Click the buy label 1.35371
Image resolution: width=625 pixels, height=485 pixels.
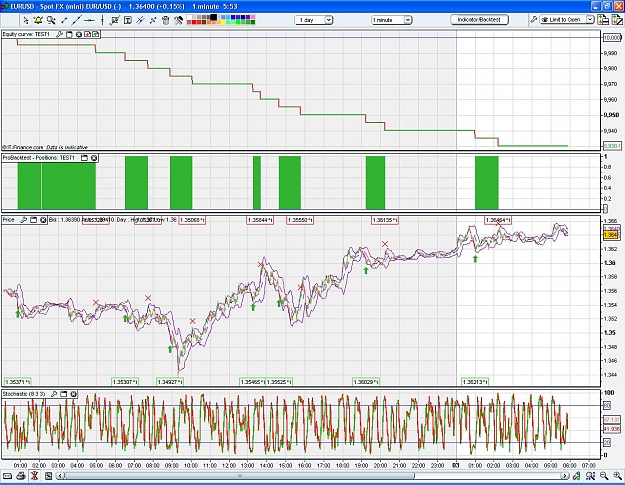pos(17,382)
